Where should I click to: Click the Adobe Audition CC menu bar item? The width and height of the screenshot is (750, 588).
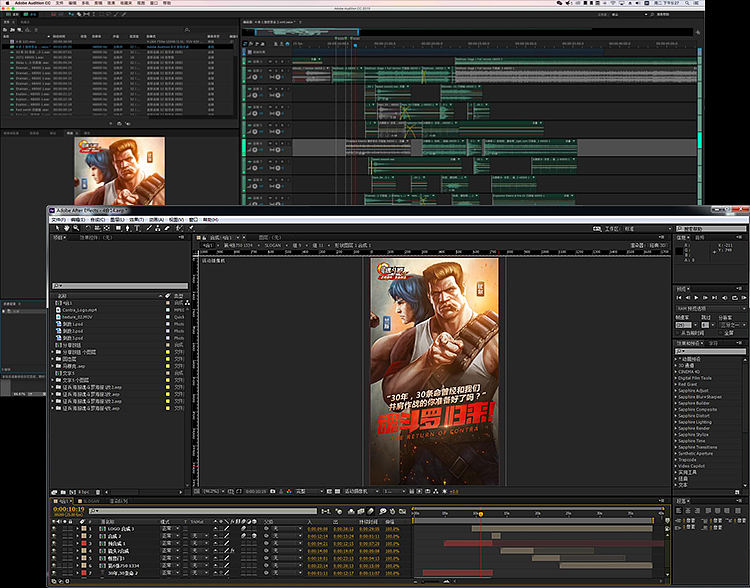point(33,3)
